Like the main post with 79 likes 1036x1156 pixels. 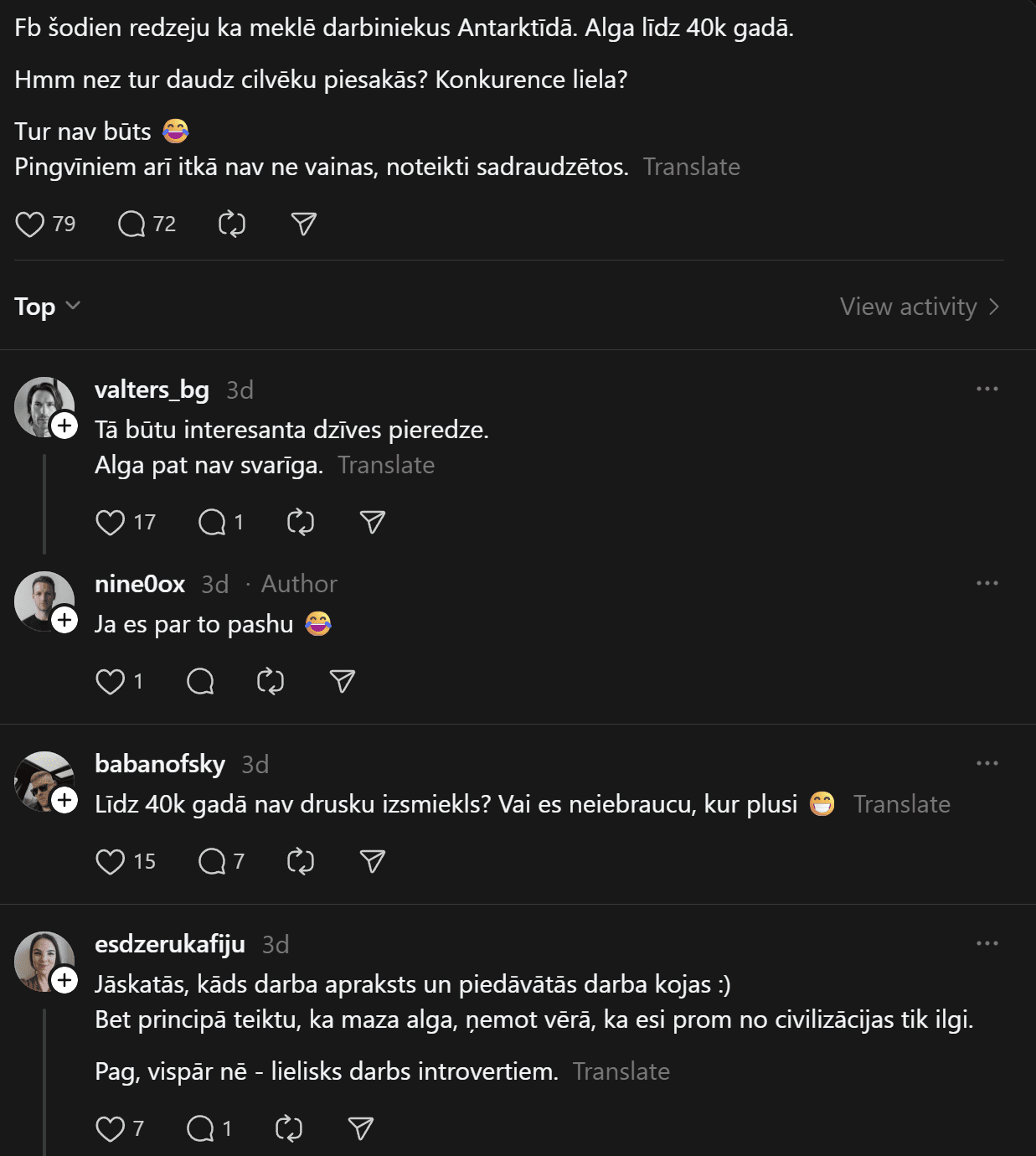pyautogui.click(x=30, y=224)
